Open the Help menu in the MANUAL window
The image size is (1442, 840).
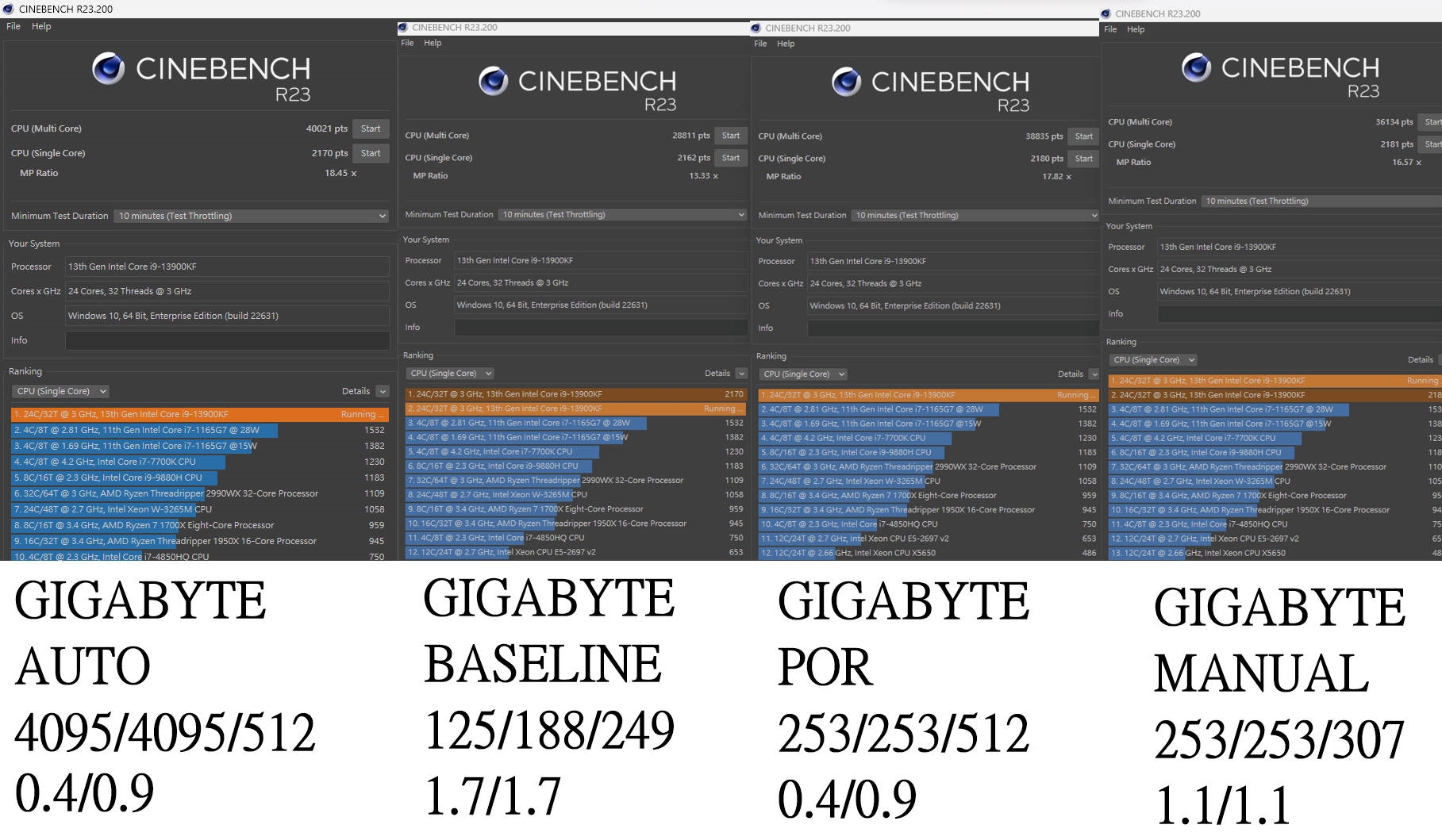coord(1136,29)
